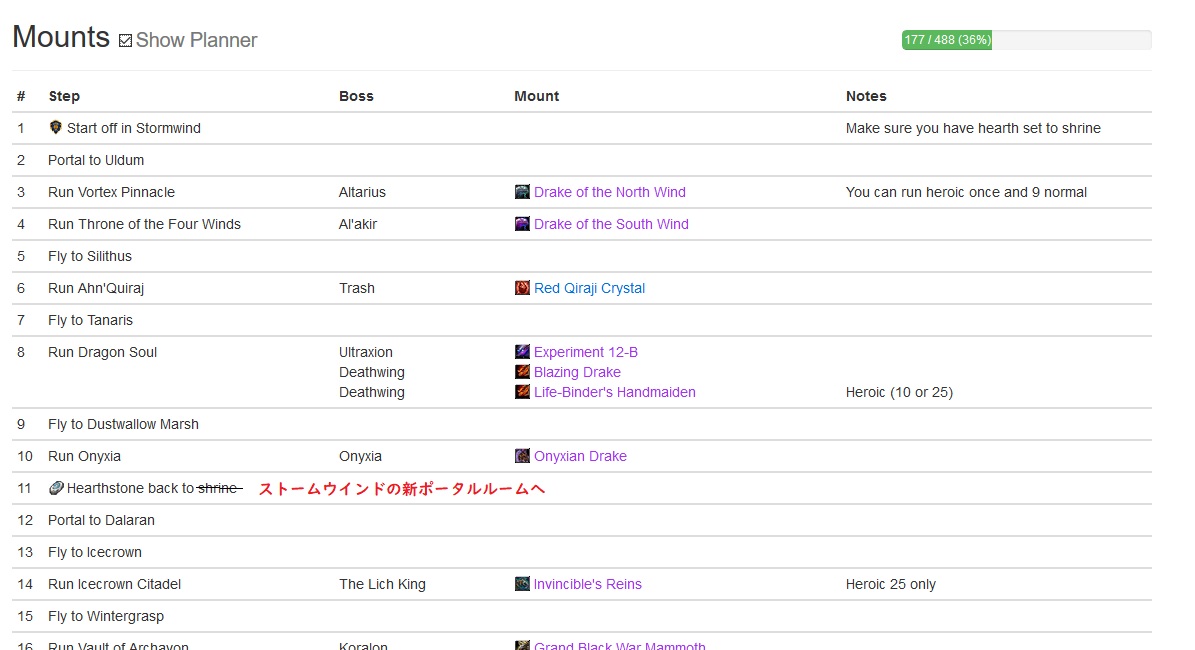
Task: Click the Hearthstone icon in step 11
Action: coord(56,488)
